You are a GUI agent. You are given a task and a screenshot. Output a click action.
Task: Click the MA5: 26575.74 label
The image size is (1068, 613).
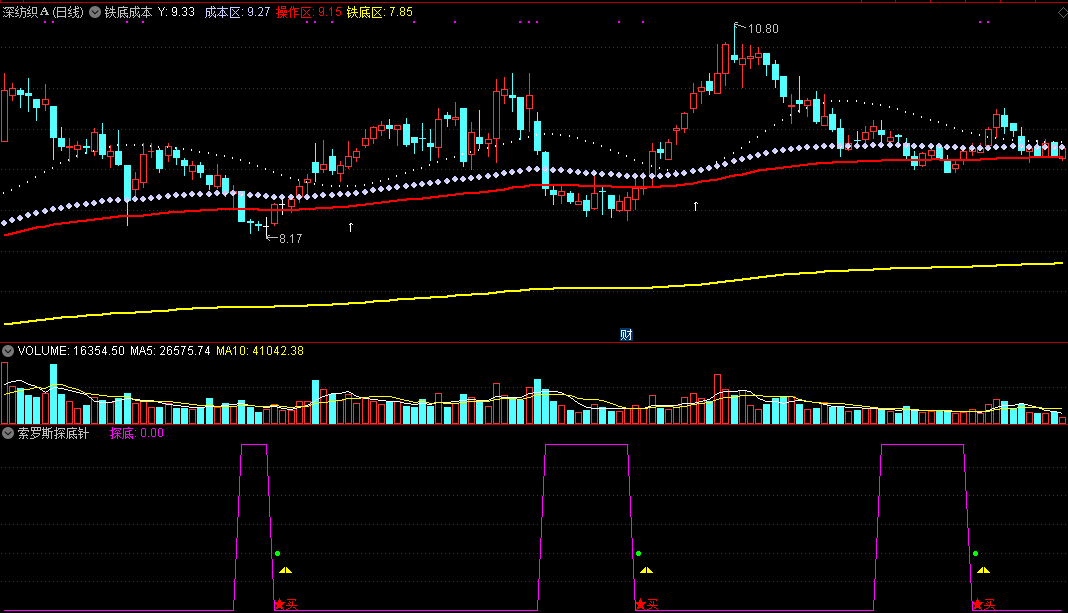point(170,351)
